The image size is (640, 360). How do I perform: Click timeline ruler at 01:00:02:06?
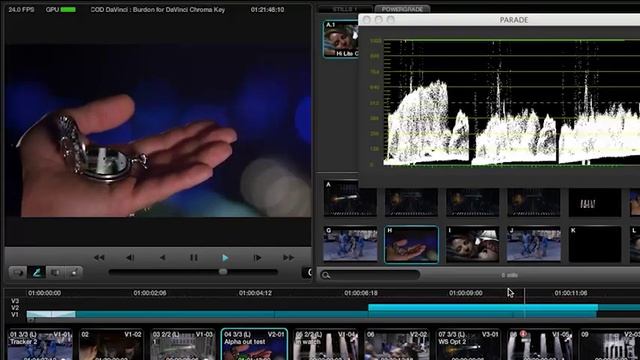(x=150, y=293)
